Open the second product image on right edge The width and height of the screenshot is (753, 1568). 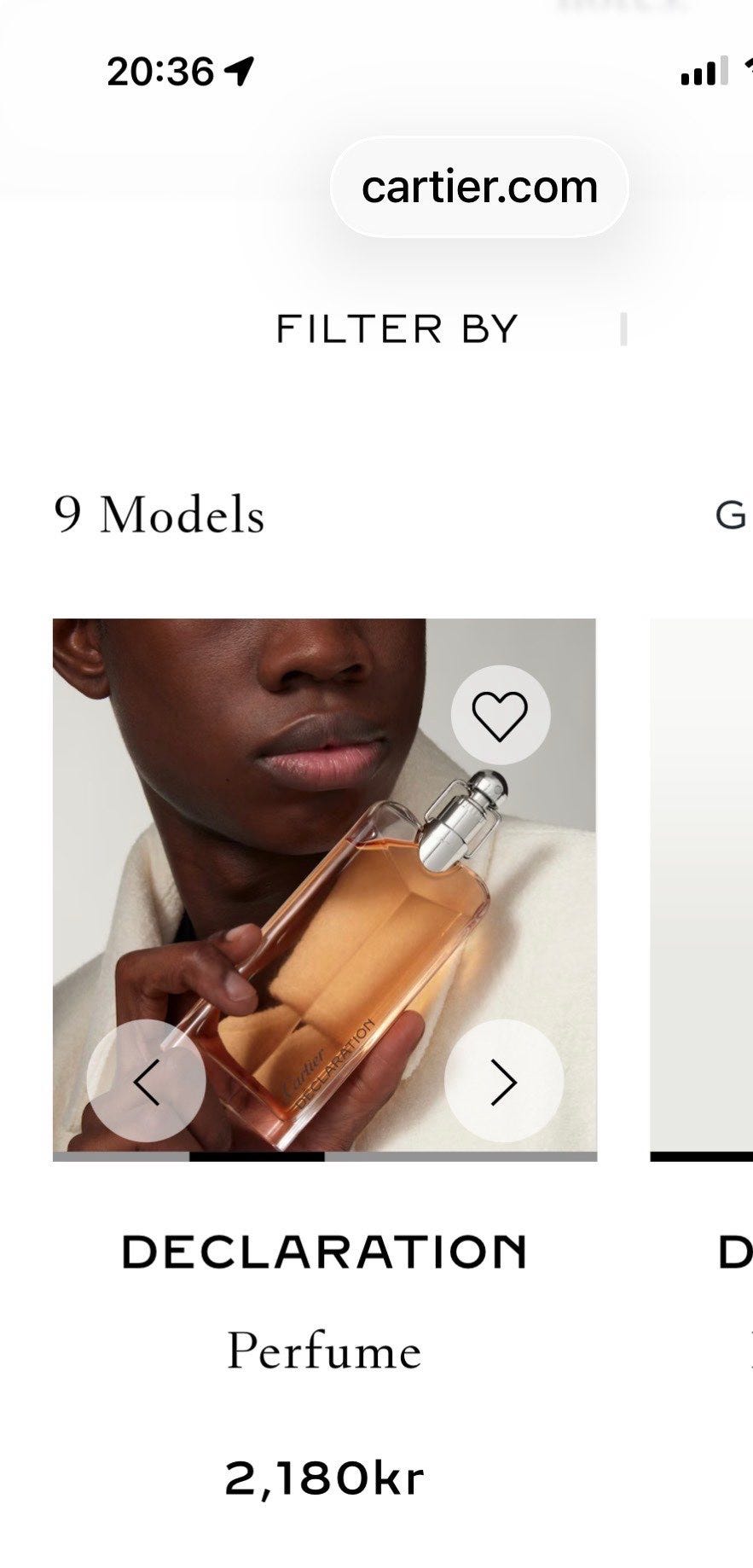(x=701, y=886)
